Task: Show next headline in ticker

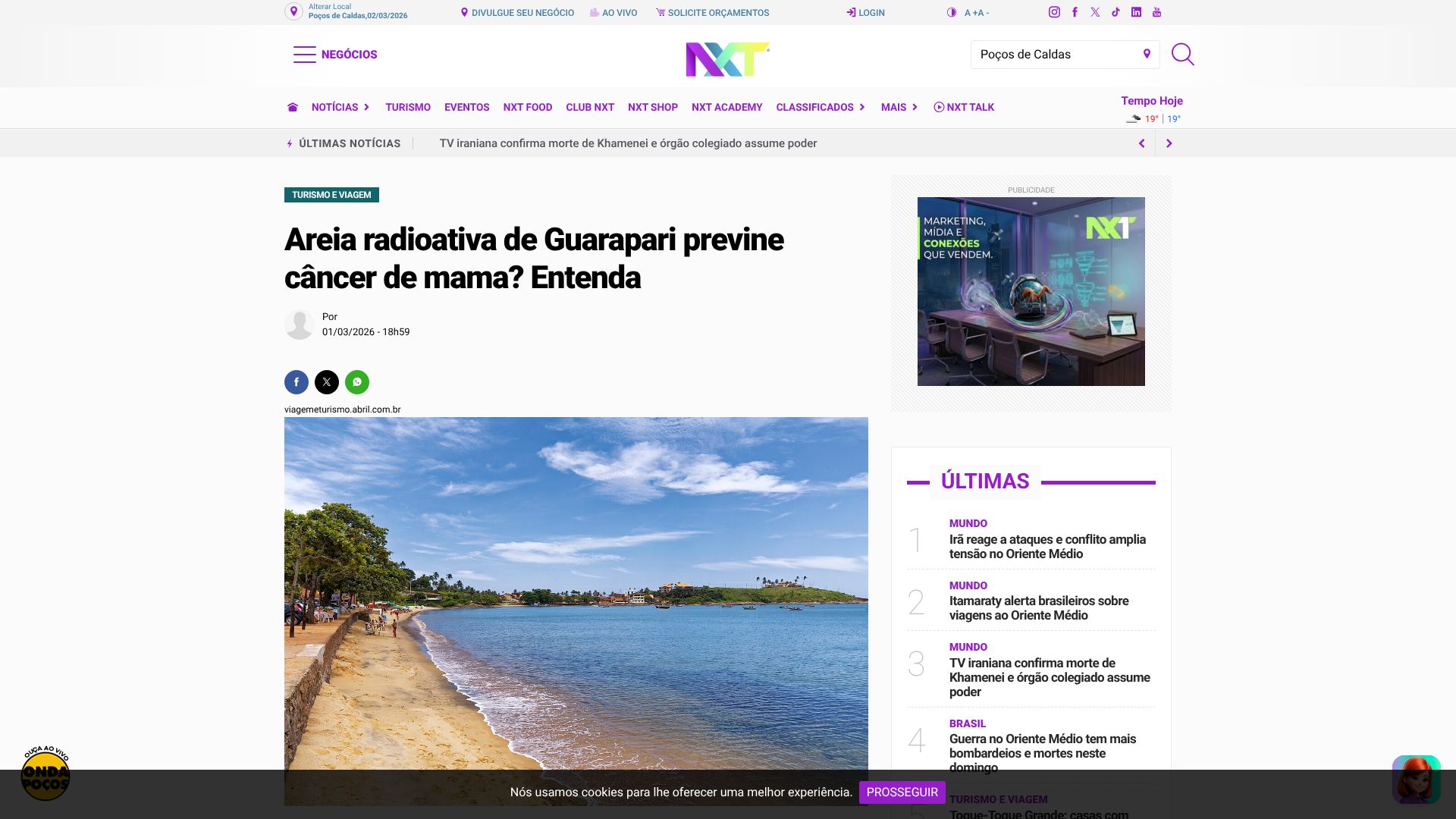Action: (1169, 143)
